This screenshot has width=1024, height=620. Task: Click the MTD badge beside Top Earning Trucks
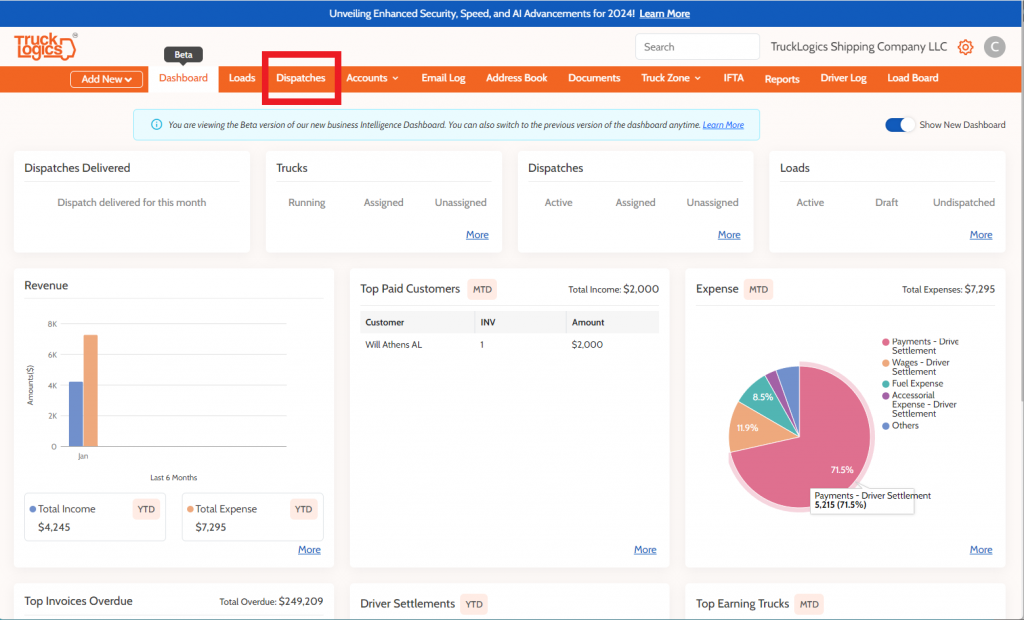809,604
